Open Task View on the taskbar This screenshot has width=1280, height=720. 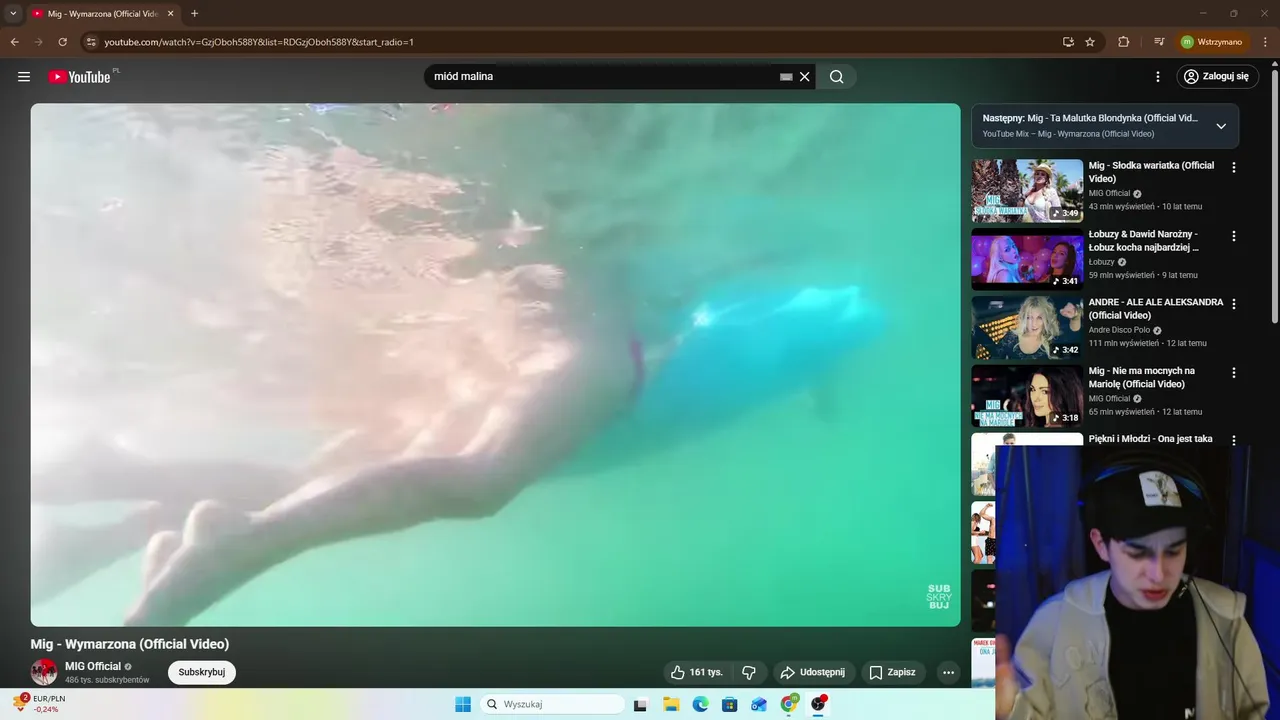click(641, 704)
